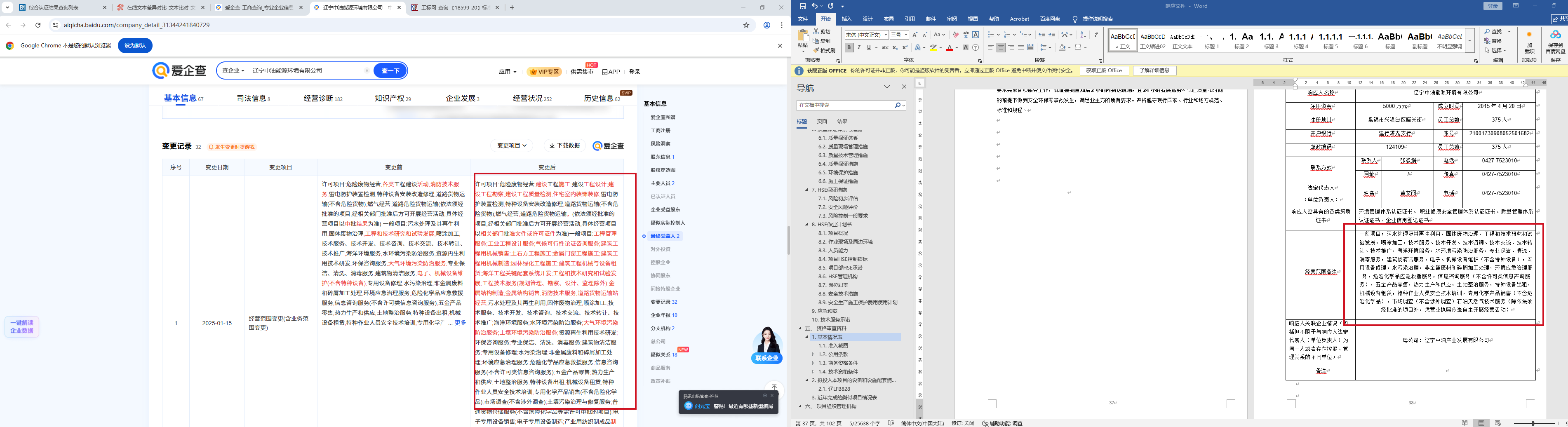Screen dimensions: 1568x427
Task: Decrease paragraph indent in Word
Action: tap(1042, 35)
